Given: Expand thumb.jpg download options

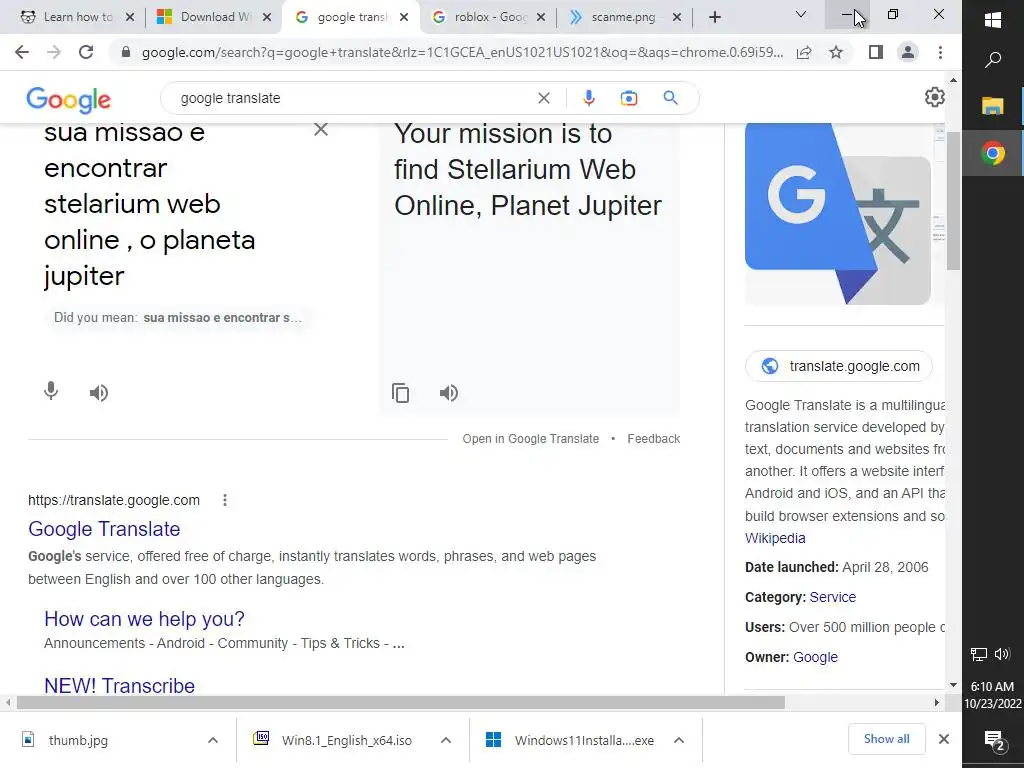Looking at the screenshot, I should click(213, 740).
